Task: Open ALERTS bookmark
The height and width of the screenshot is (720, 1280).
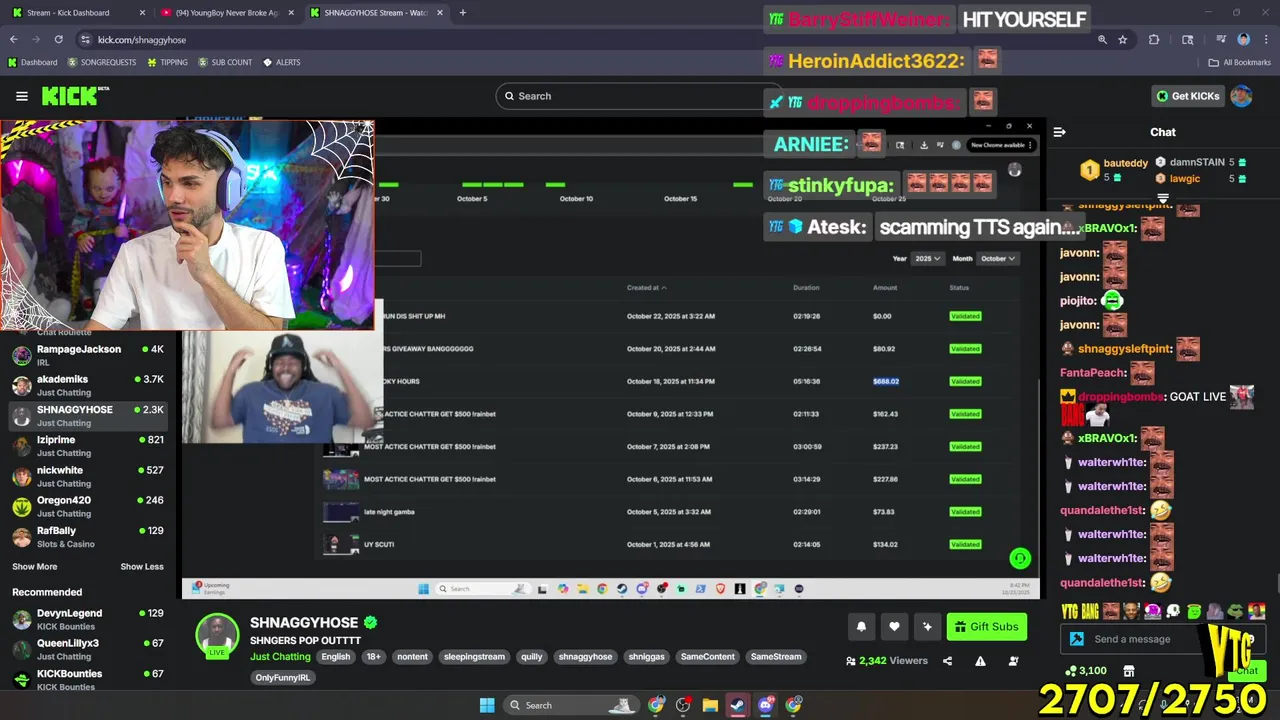Action: (281, 62)
